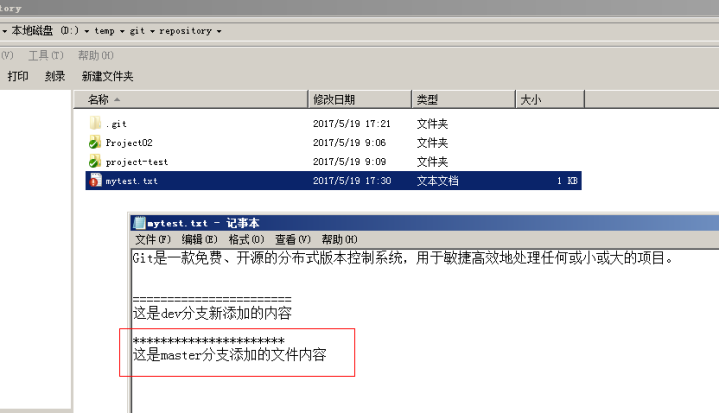The height and width of the screenshot is (419, 726).
Task: Click the project-test folder icon
Action: [95, 161]
